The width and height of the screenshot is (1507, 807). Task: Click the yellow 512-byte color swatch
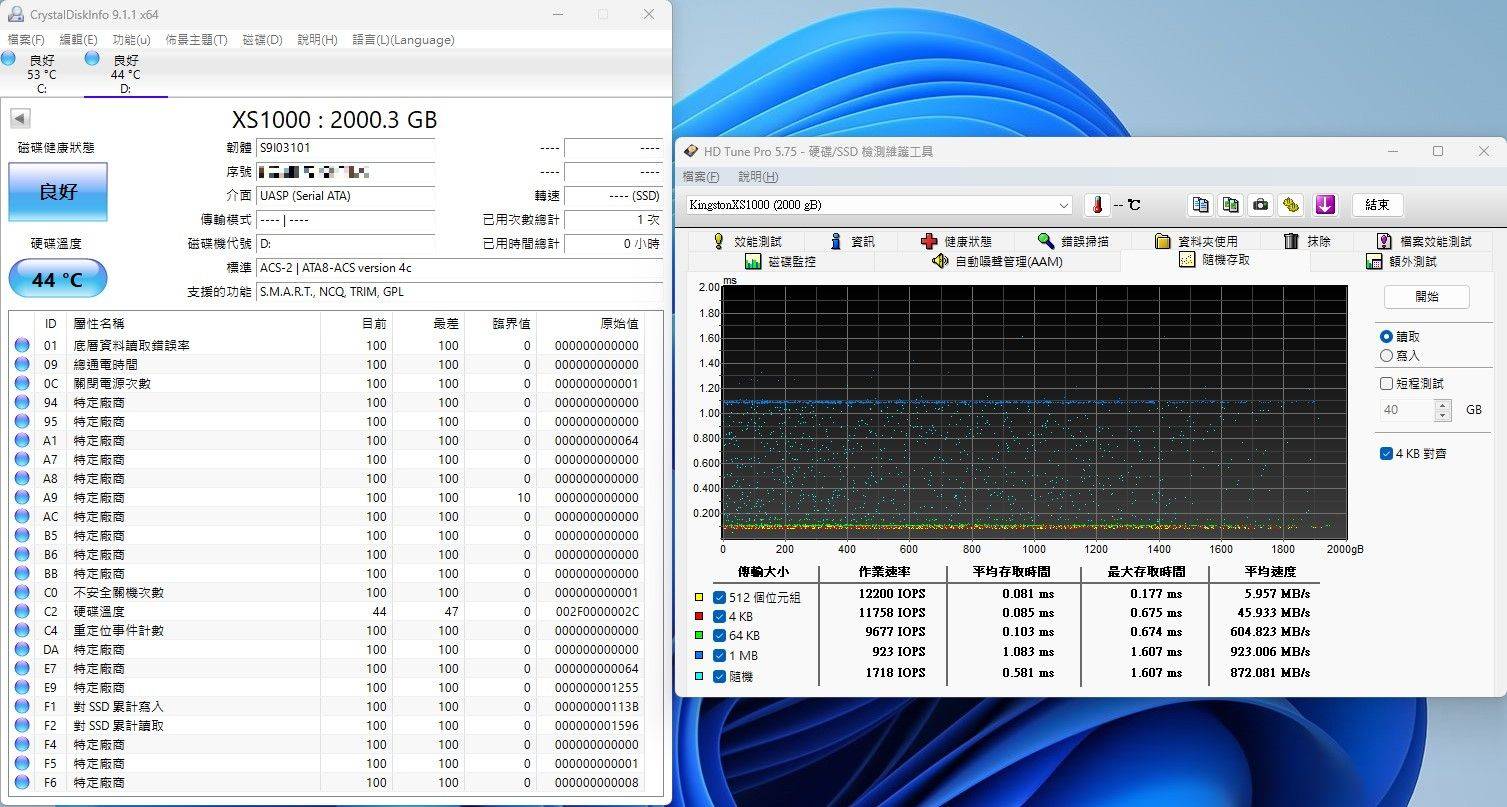click(x=699, y=597)
